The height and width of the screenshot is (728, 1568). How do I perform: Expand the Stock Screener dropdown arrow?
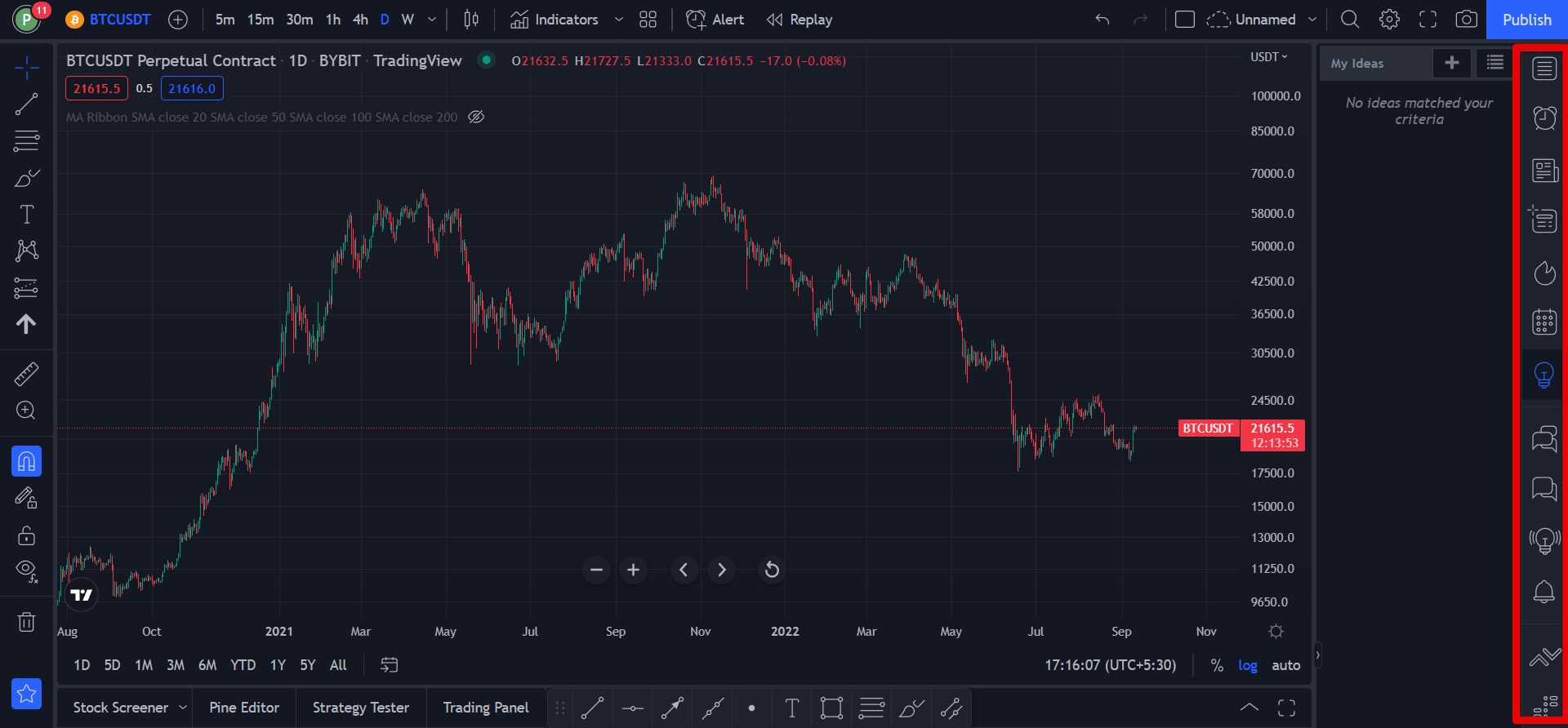pos(182,708)
